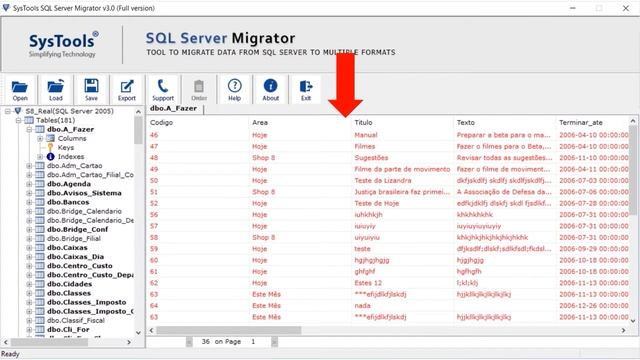Open Help from the toolbar
Image resolution: width=640 pixels, height=360 pixels.
click(234, 89)
